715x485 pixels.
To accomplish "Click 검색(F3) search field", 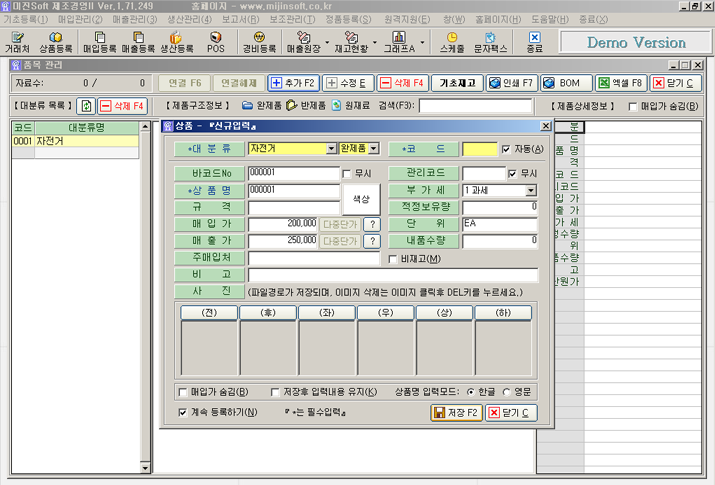I will pyautogui.click(x=476, y=106).
